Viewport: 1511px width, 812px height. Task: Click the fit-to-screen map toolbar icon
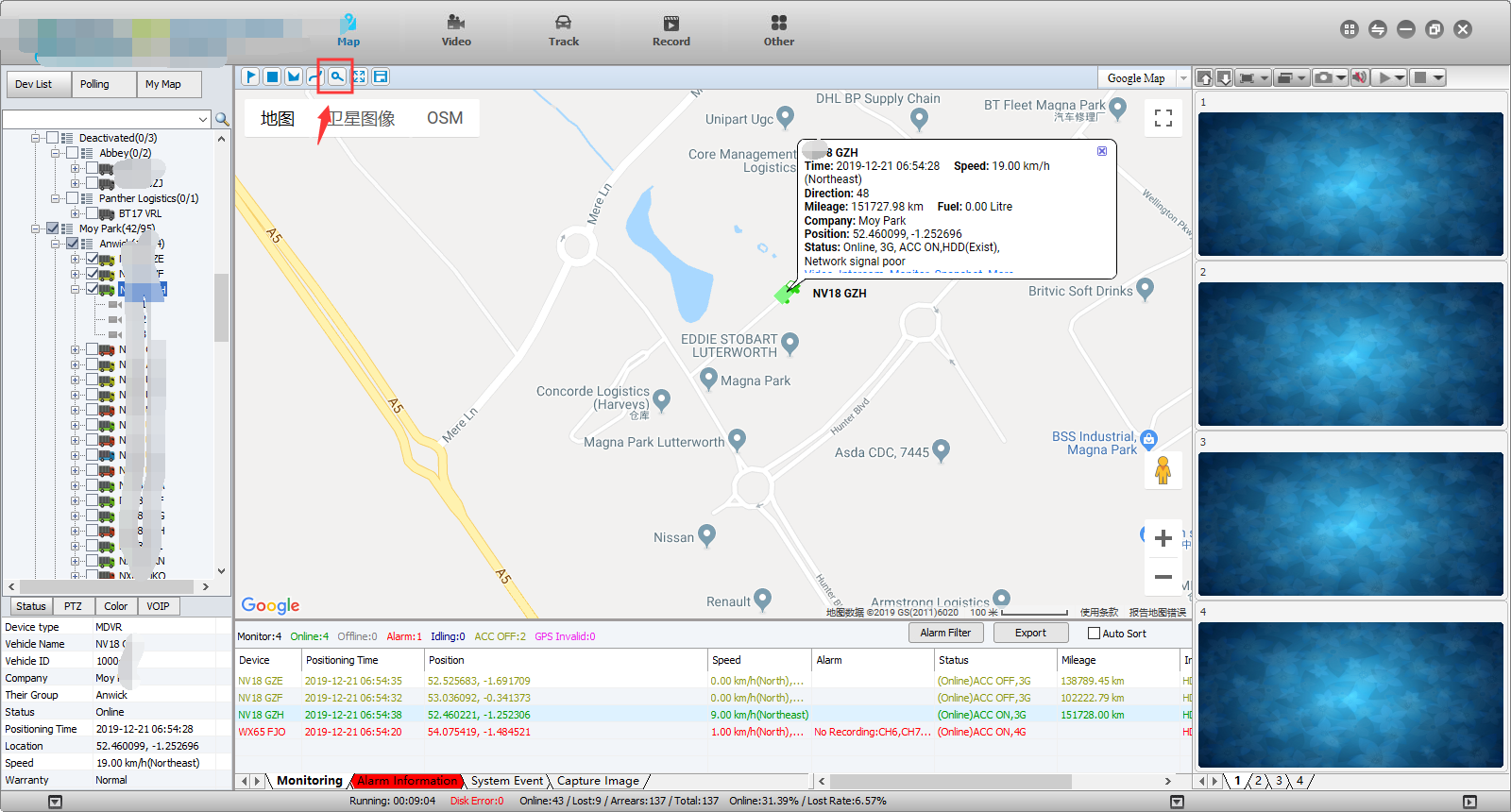359,76
